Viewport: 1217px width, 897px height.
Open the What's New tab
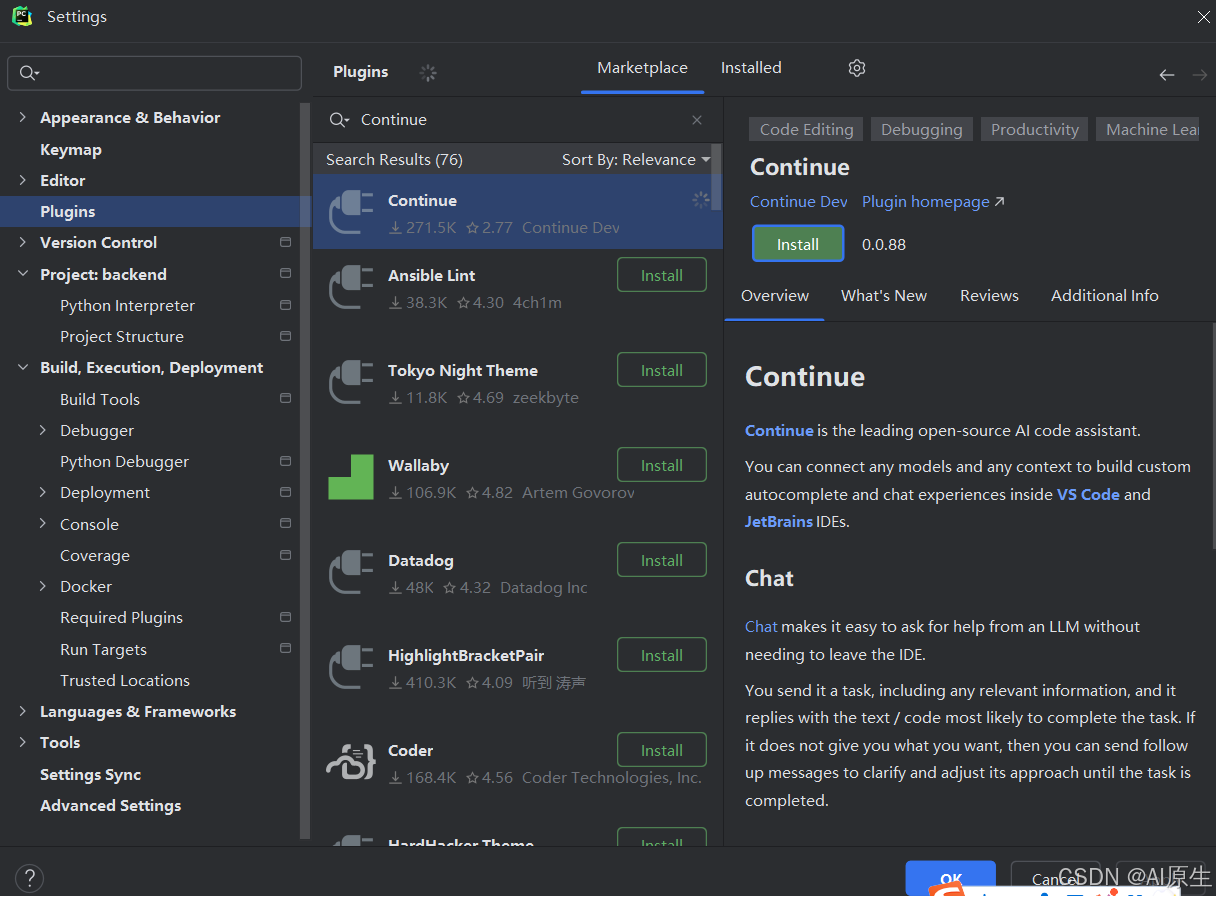(884, 296)
